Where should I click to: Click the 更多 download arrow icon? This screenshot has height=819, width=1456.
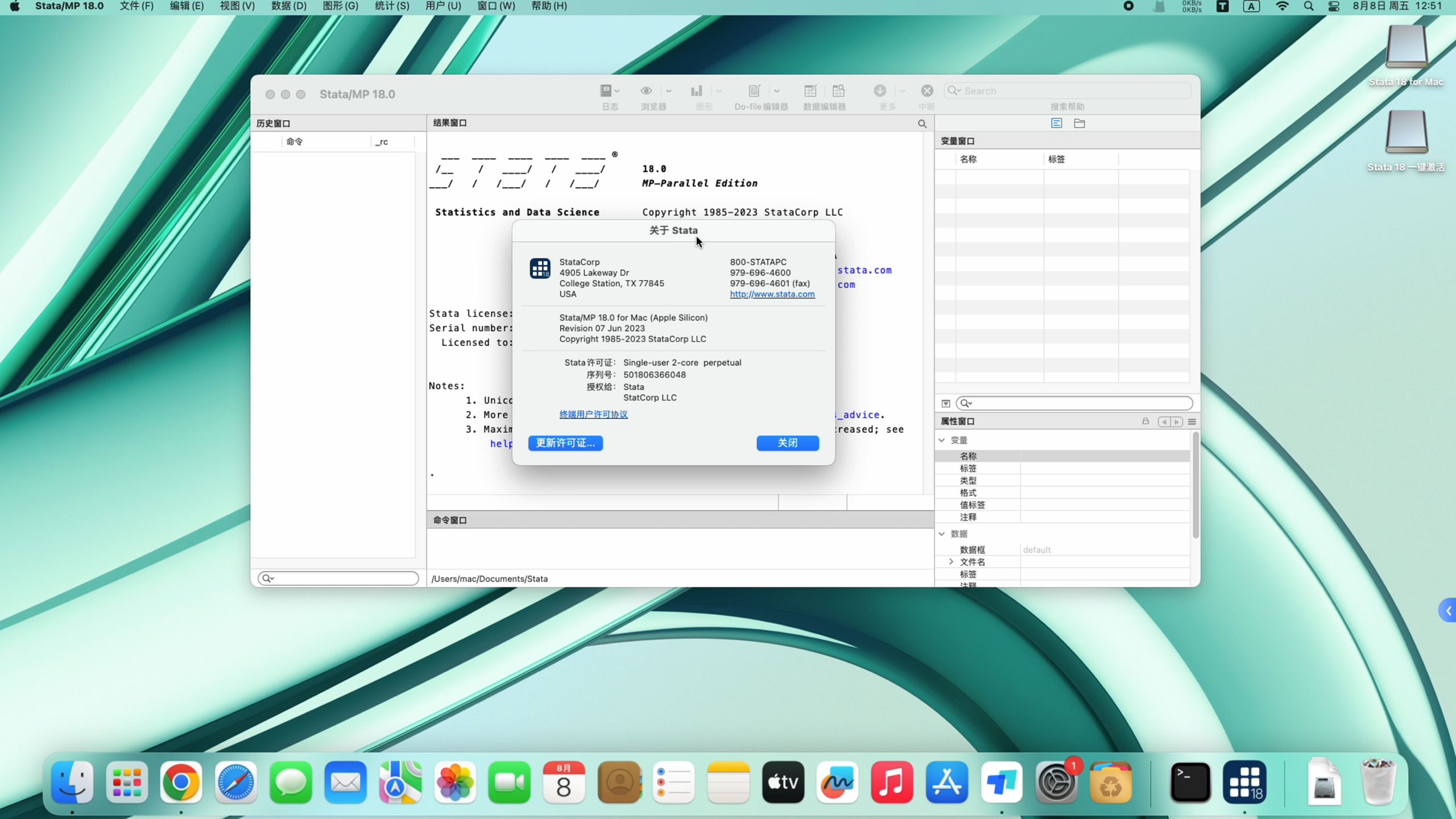[880, 90]
